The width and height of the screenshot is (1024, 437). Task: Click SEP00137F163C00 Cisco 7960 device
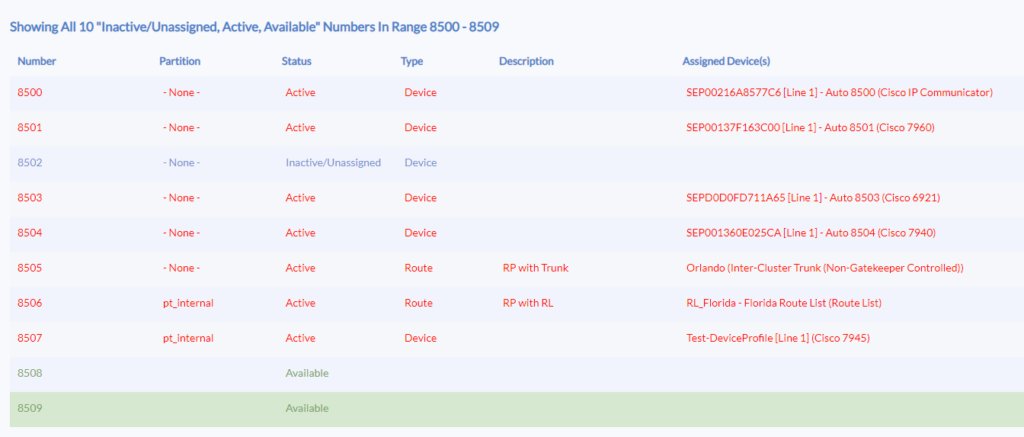(810, 128)
